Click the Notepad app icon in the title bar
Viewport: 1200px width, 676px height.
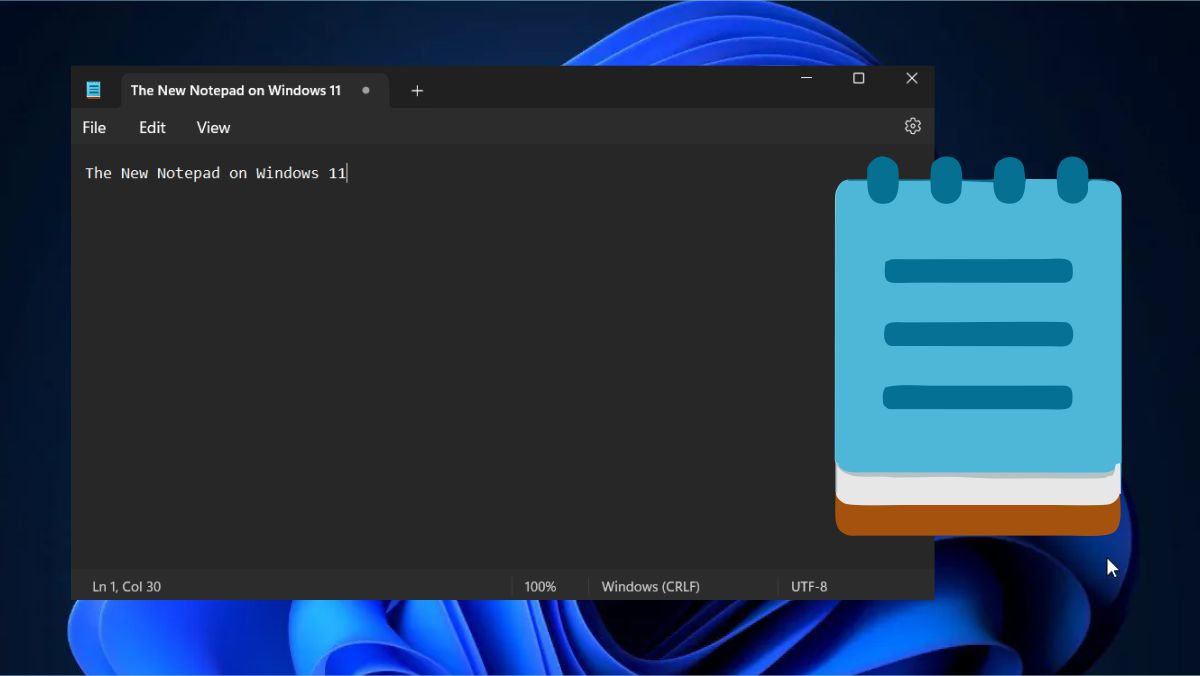click(94, 89)
